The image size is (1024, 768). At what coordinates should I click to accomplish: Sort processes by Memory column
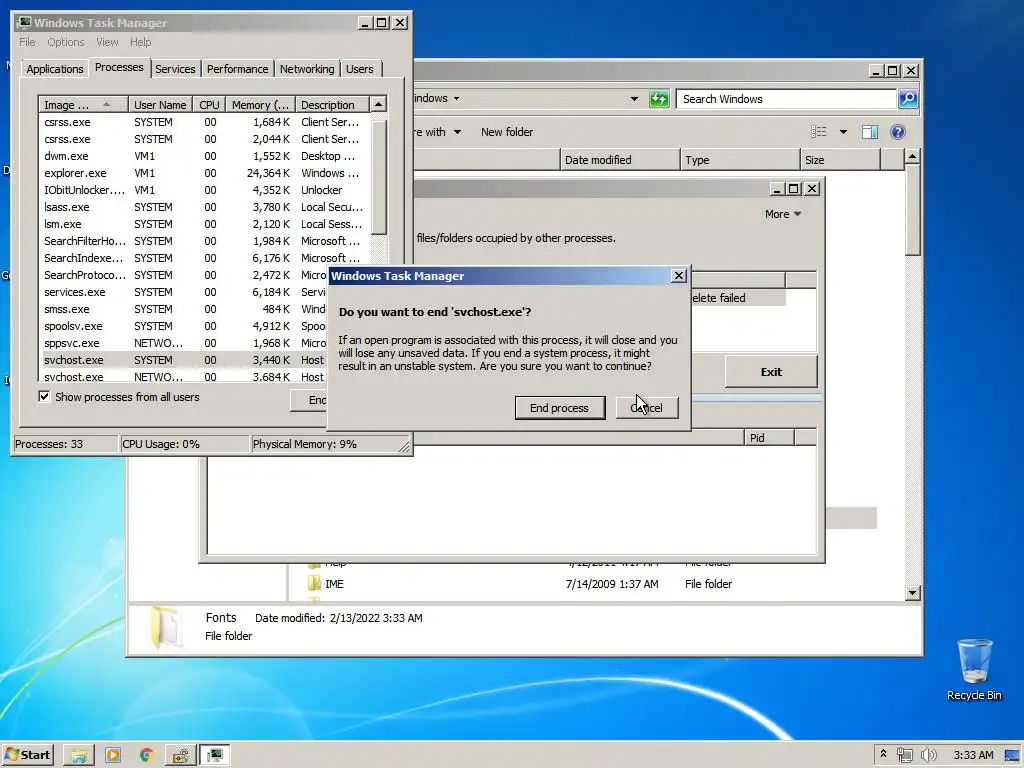tap(260, 104)
